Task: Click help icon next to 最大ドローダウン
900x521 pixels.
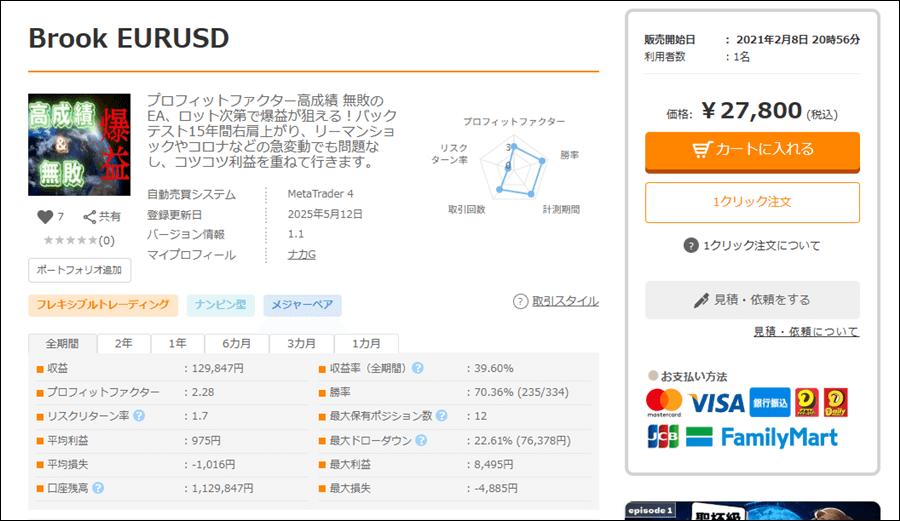Action: [x=421, y=440]
